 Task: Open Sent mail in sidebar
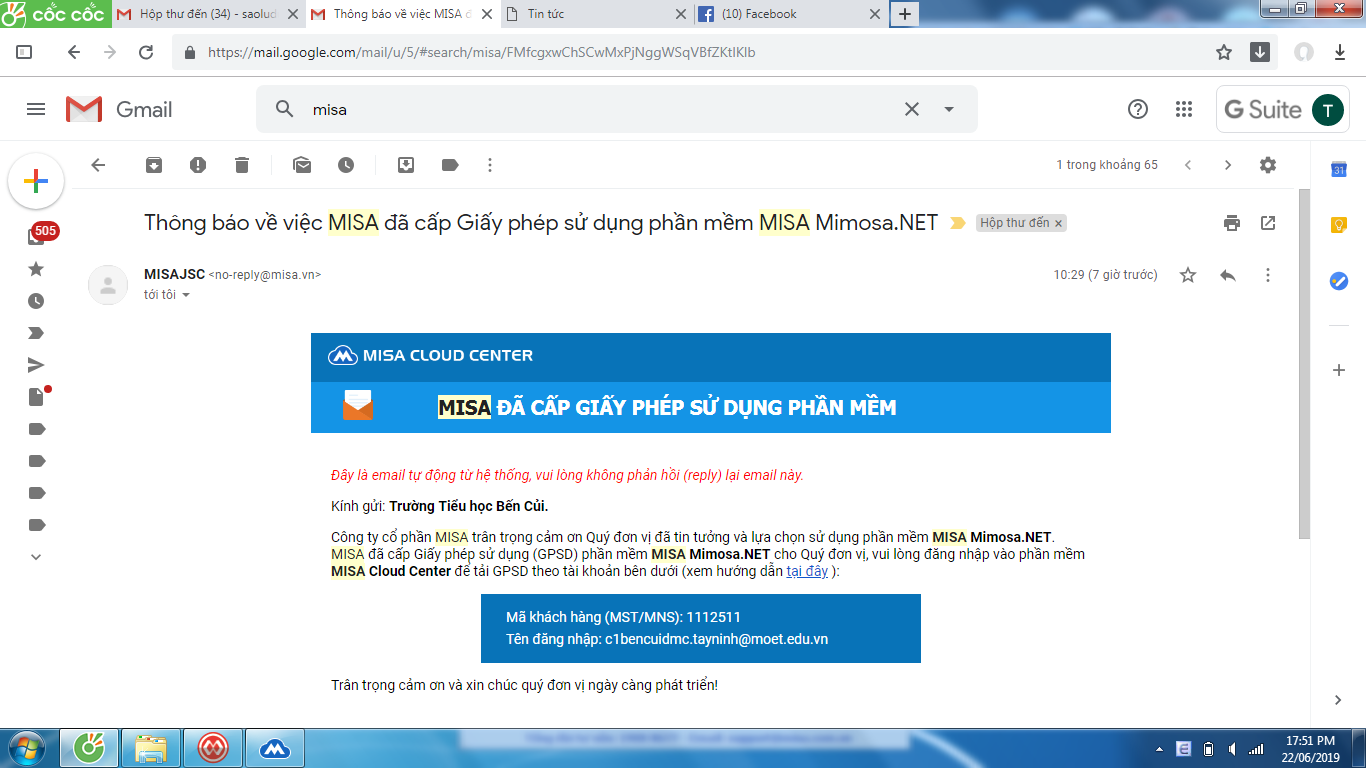[x=36, y=365]
